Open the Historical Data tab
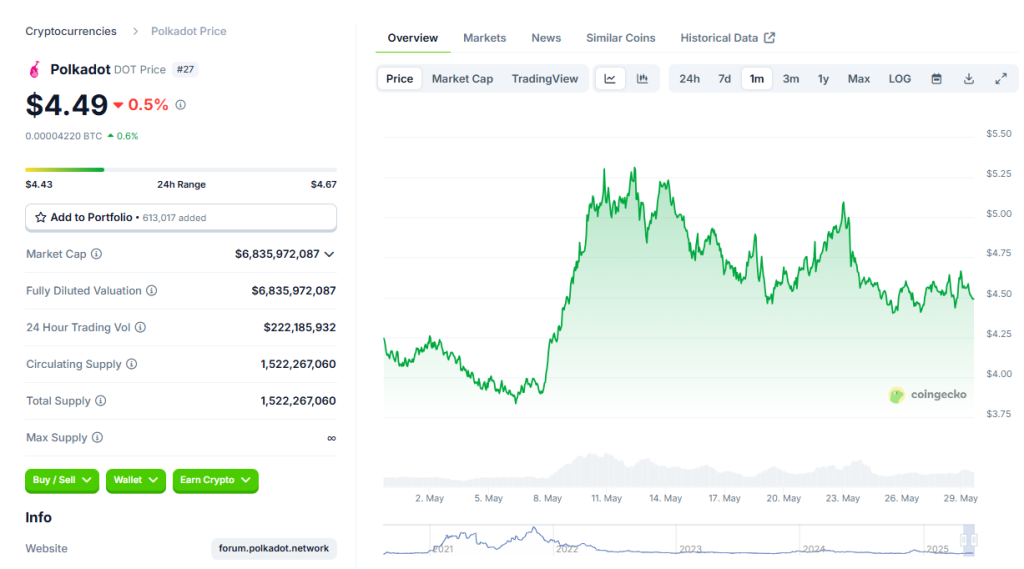The height and width of the screenshot is (569, 1024). click(x=728, y=38)
